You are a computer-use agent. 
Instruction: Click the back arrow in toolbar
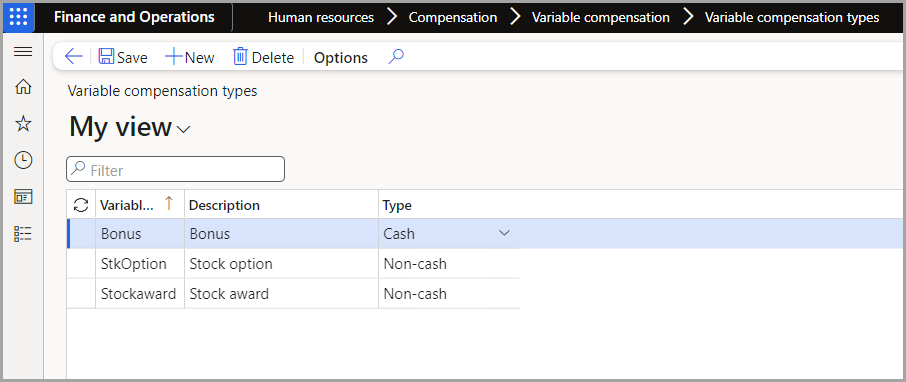click(x=73, y=57)
